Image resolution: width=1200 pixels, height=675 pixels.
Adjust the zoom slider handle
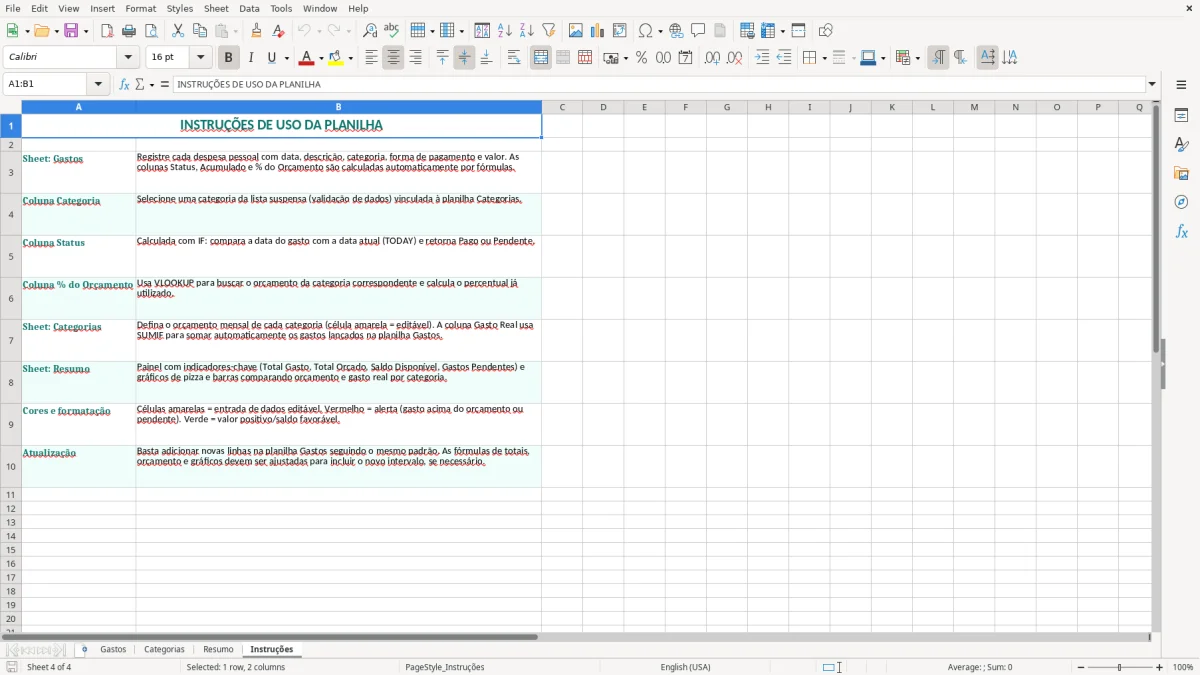point(1120,667)
